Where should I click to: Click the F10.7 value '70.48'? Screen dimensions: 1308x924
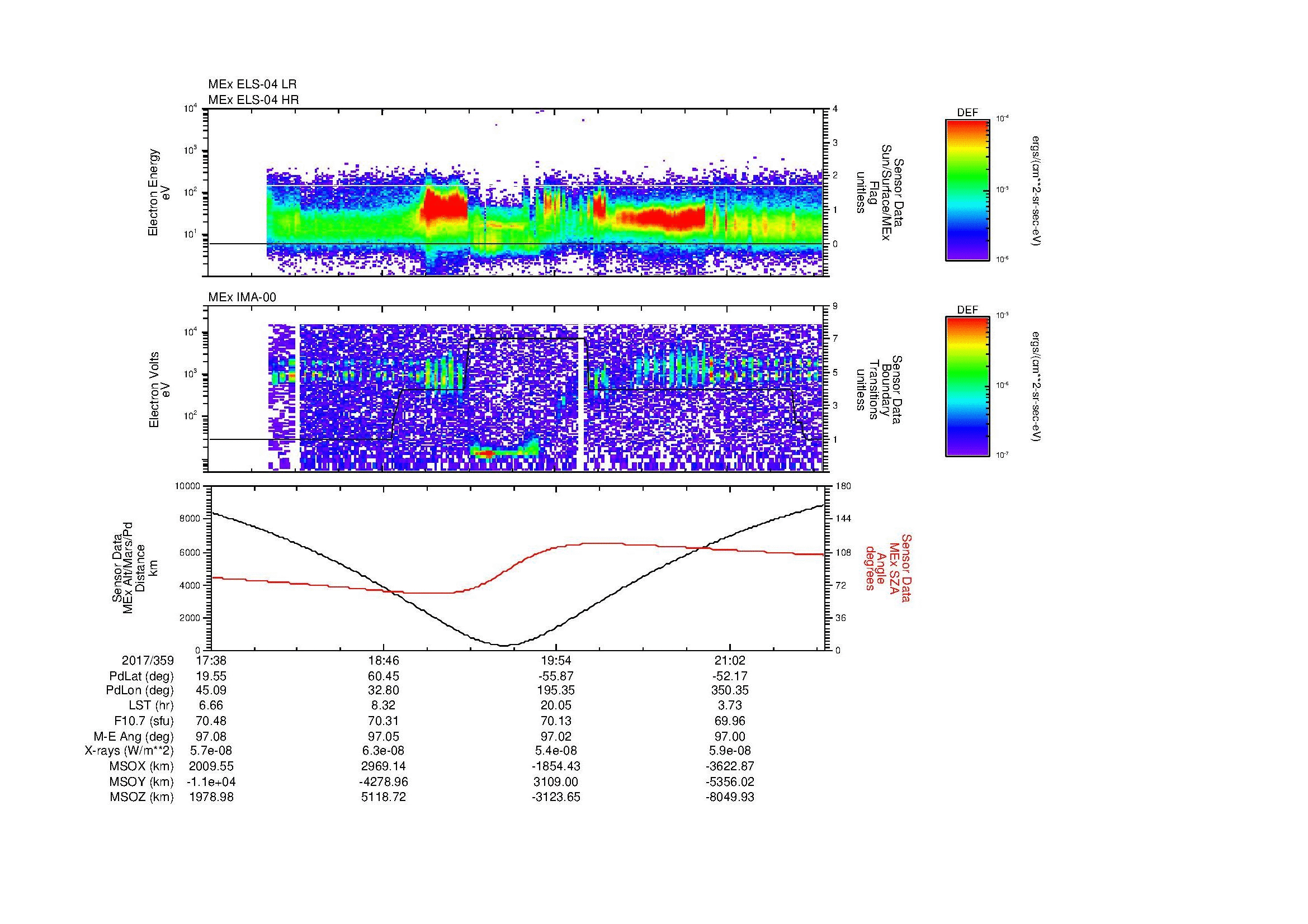tap(211, 721)
